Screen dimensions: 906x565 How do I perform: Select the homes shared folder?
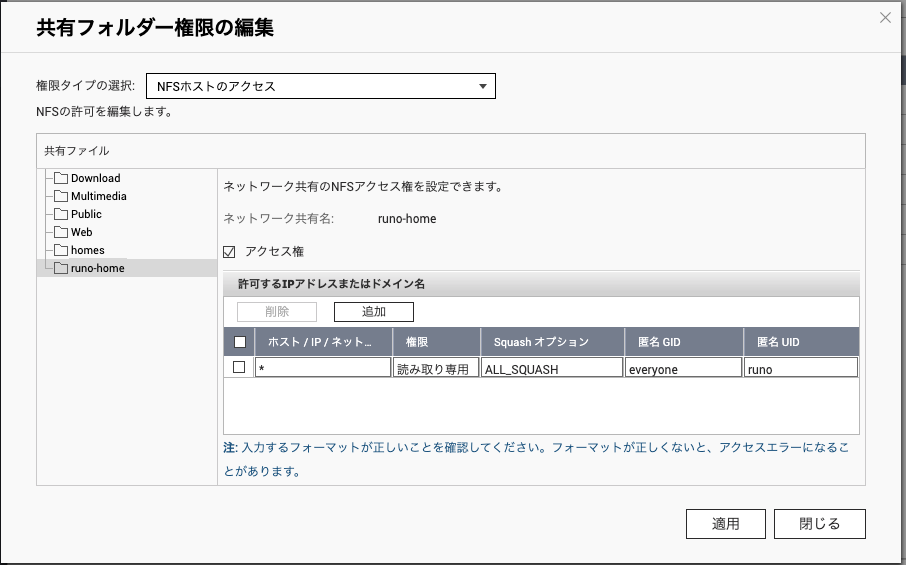[88, 250]
